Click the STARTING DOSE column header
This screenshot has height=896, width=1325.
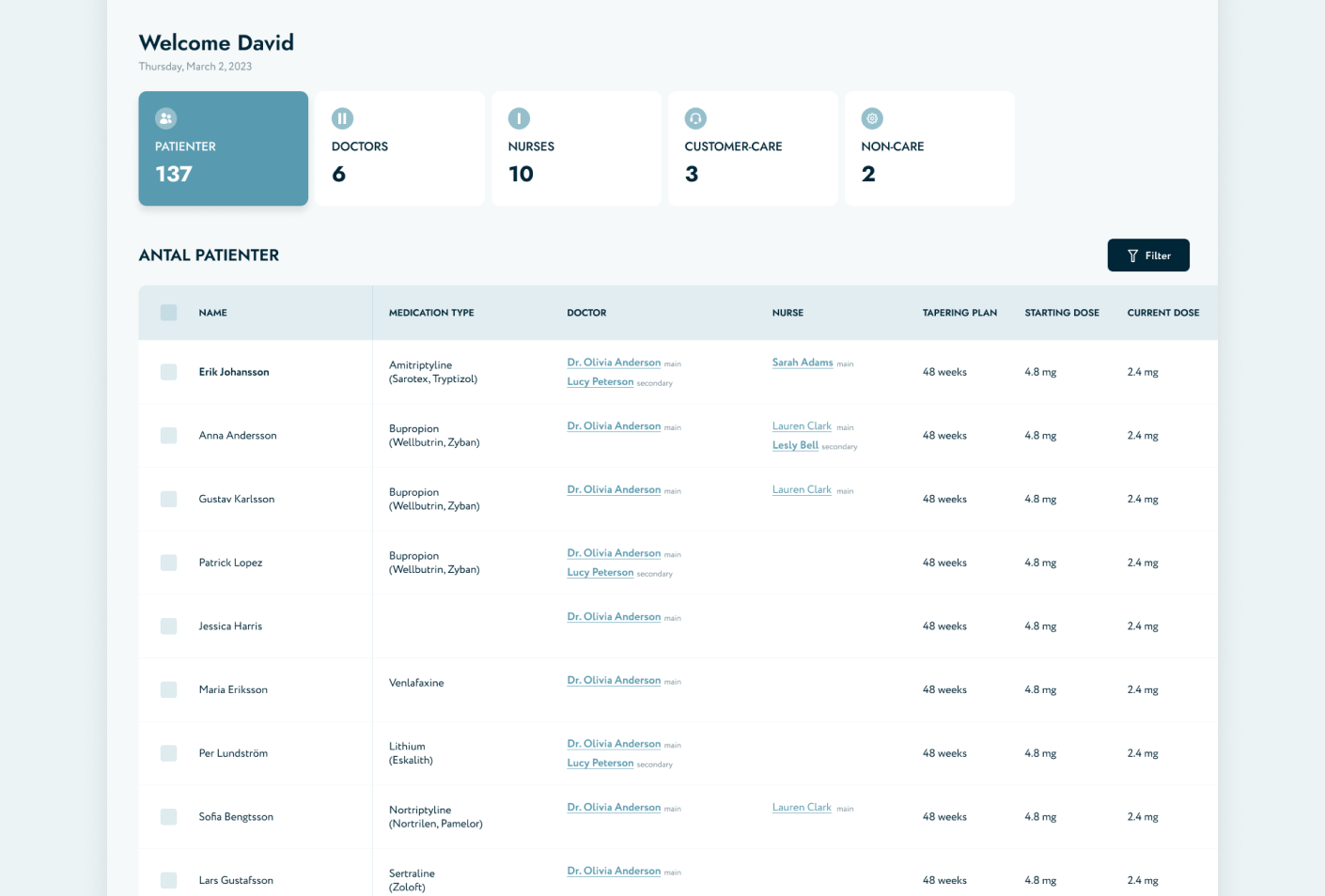1062,313
